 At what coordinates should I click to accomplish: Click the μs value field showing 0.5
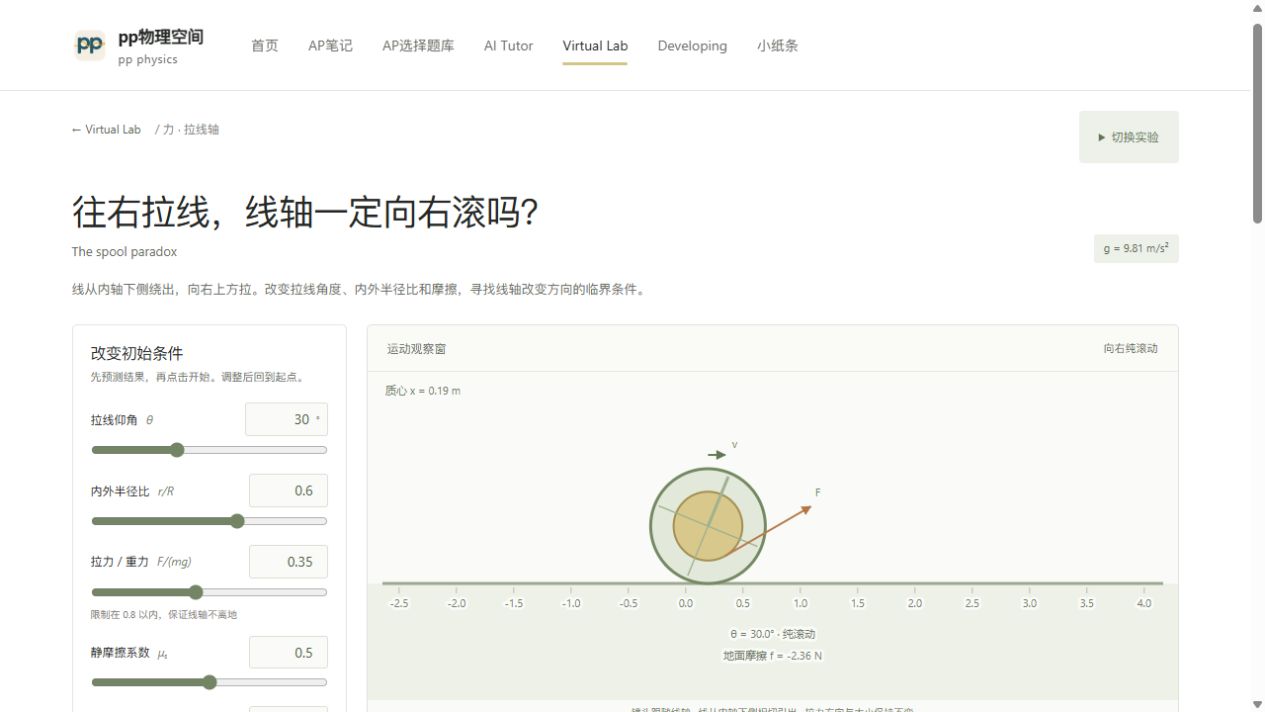tap(288, 653)
